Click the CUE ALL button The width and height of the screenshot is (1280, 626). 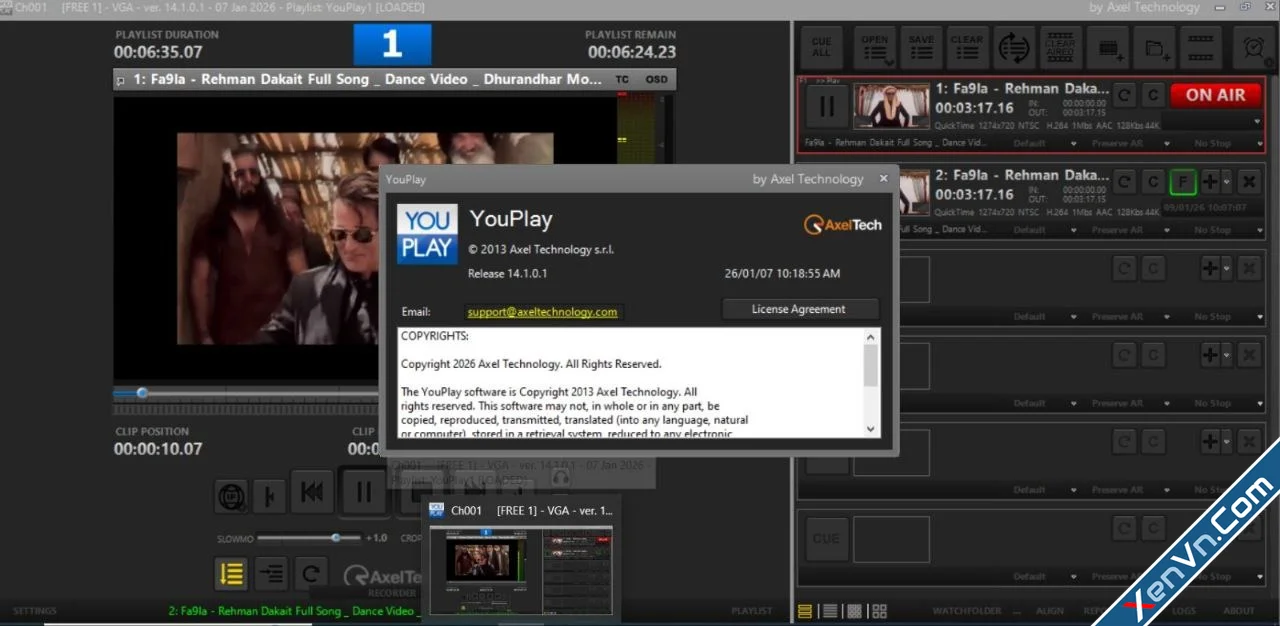(x=822, y=47)
